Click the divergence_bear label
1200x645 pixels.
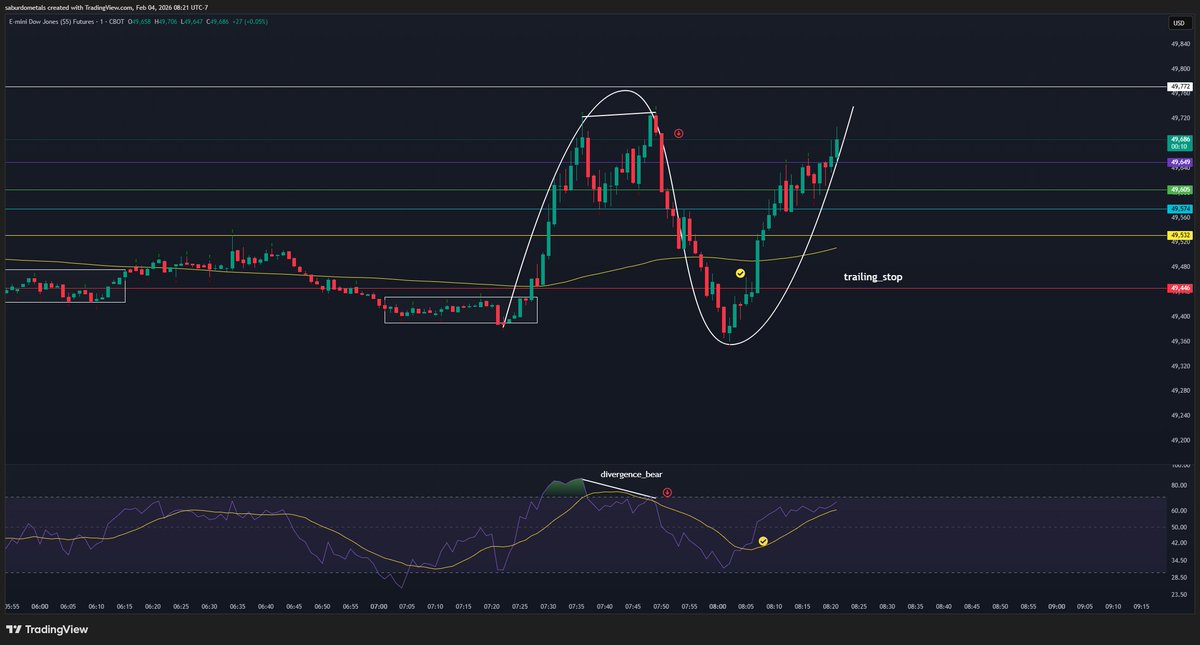(631, 474)
